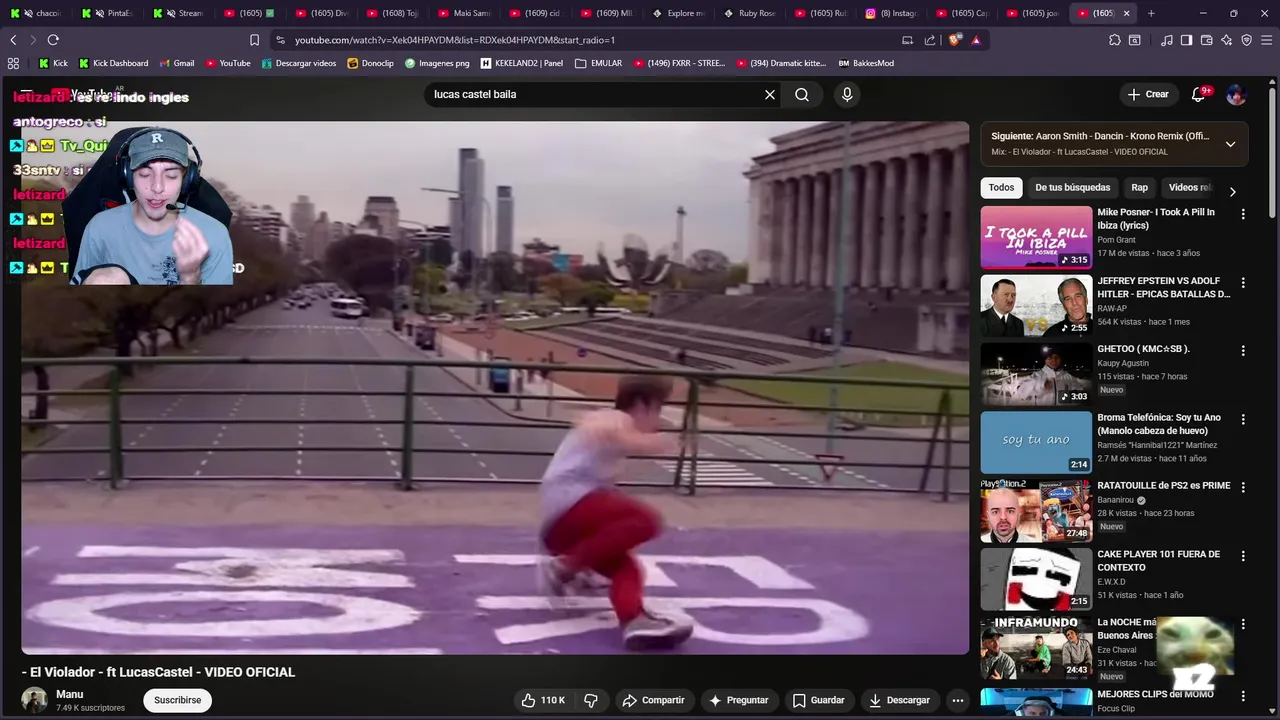This screenshot has height=720, width=1280.
Task: Open RATATOUILLE de PS2 es PRIME title
Action: (x=1163, y=486)
